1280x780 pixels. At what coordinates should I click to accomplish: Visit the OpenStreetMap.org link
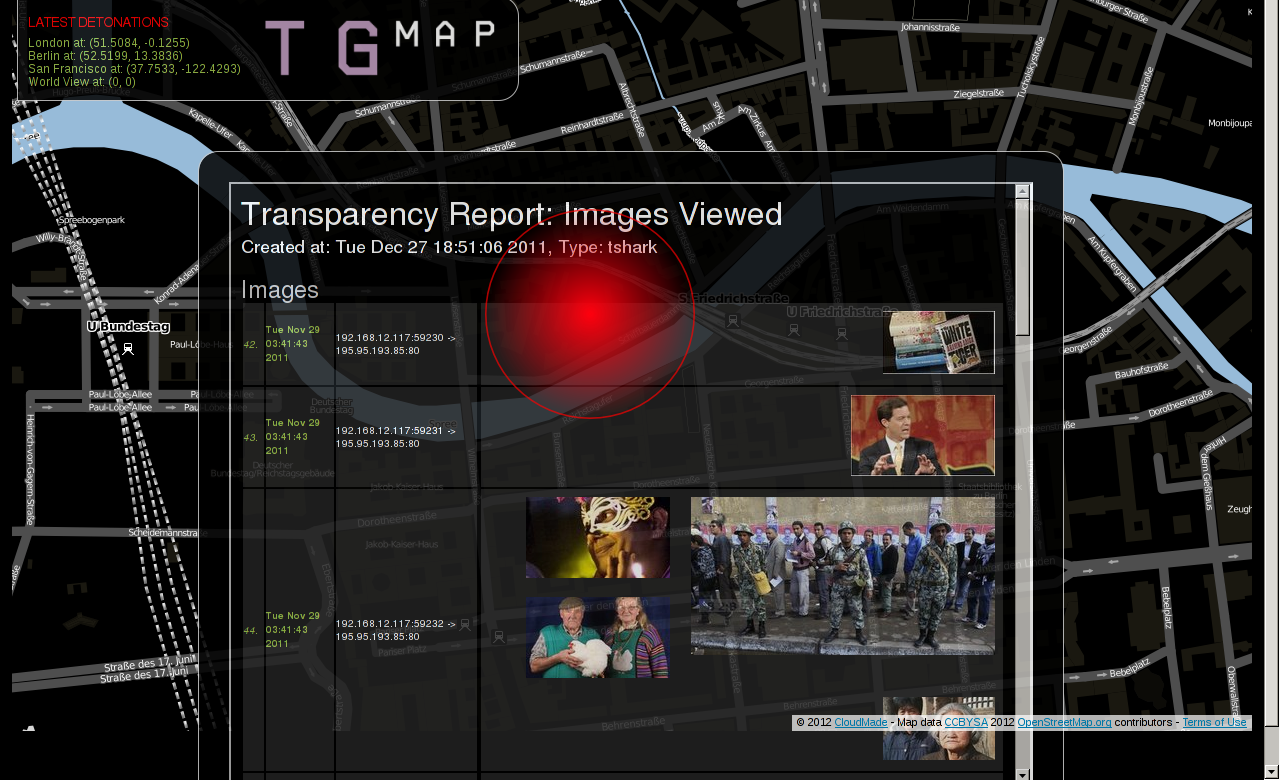[x=1064, y=722]
